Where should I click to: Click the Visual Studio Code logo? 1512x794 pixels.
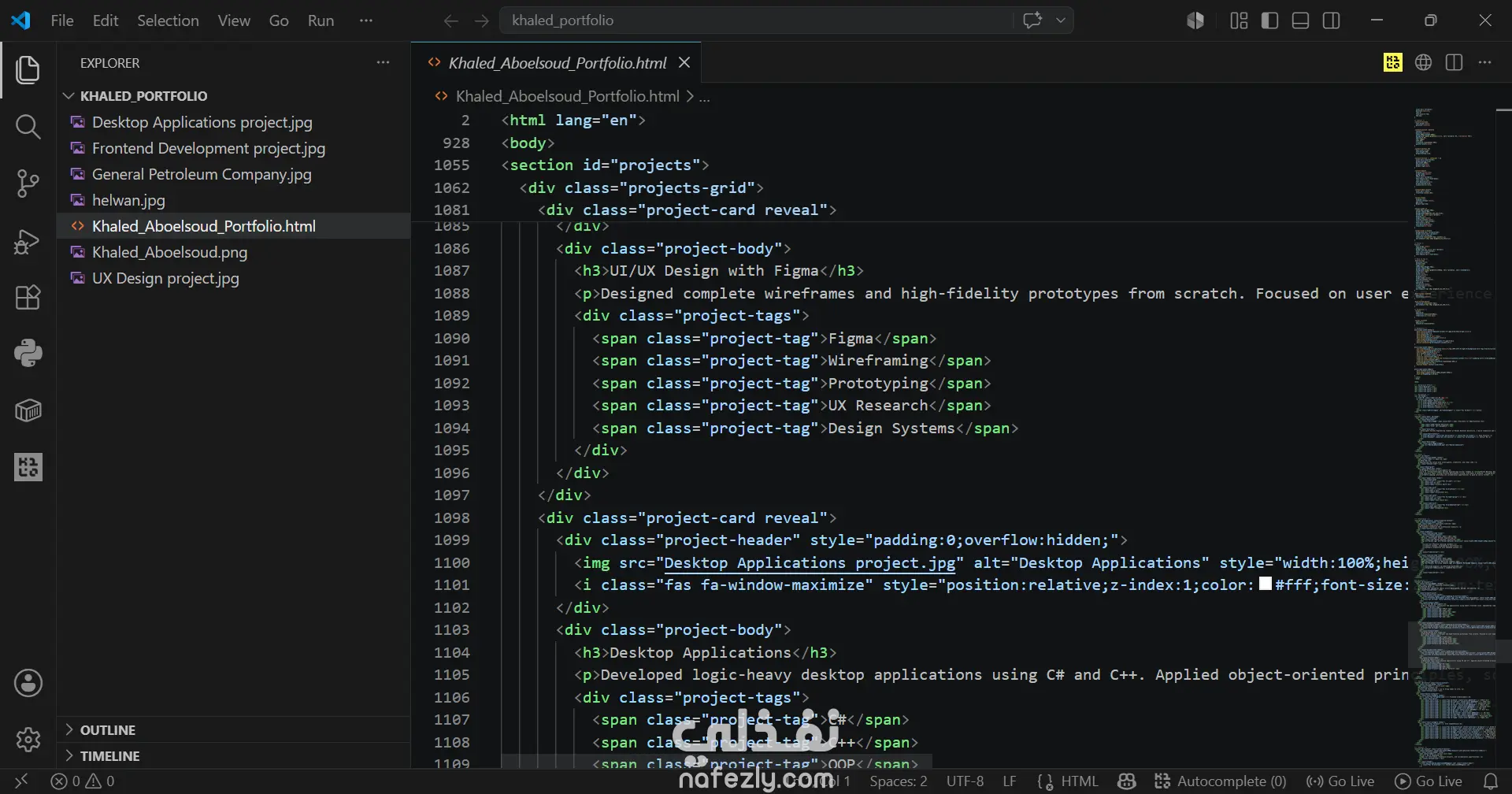click(x=21, y=20)
